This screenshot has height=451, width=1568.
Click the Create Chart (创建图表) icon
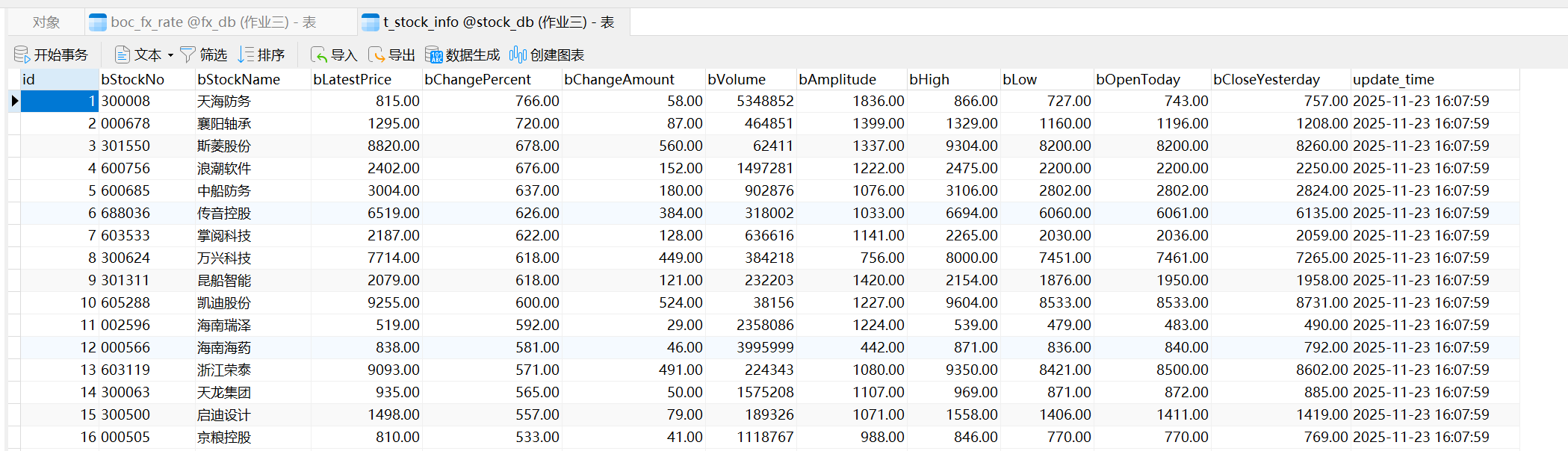pos(518,55)
